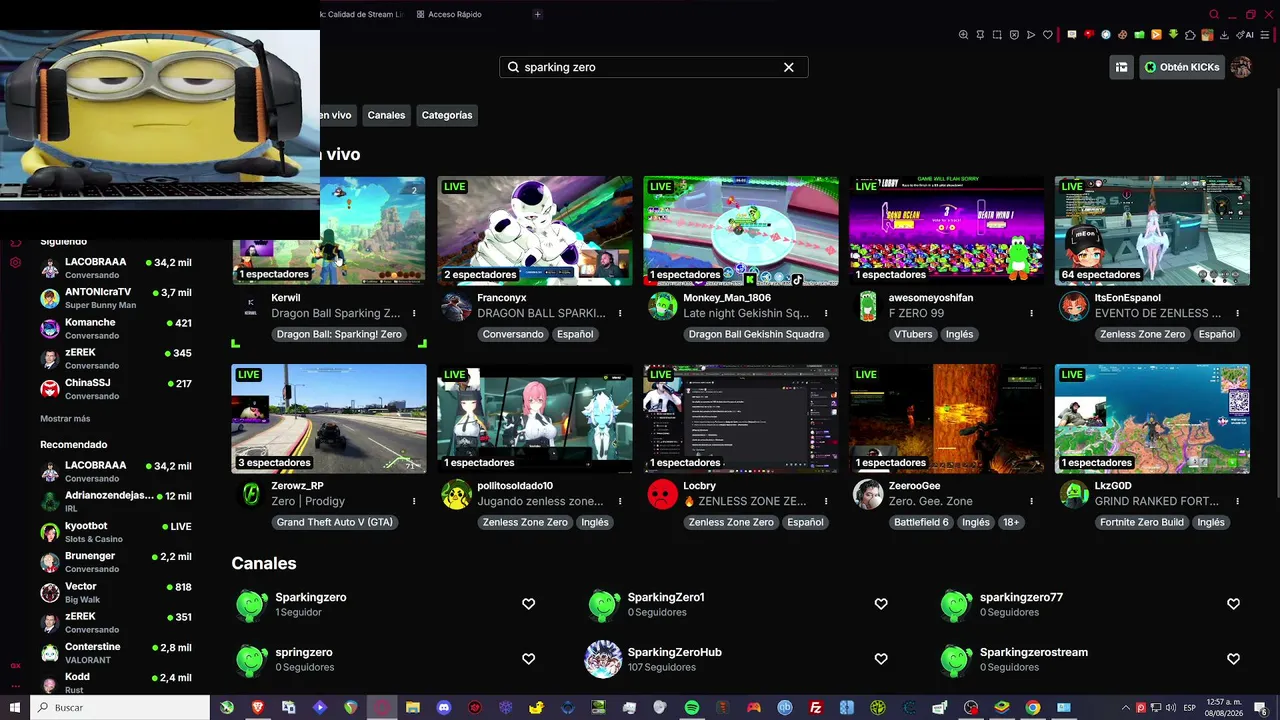
Task: Follow the sparkingzero77 channel with heart
Action: coord(1233,604)
